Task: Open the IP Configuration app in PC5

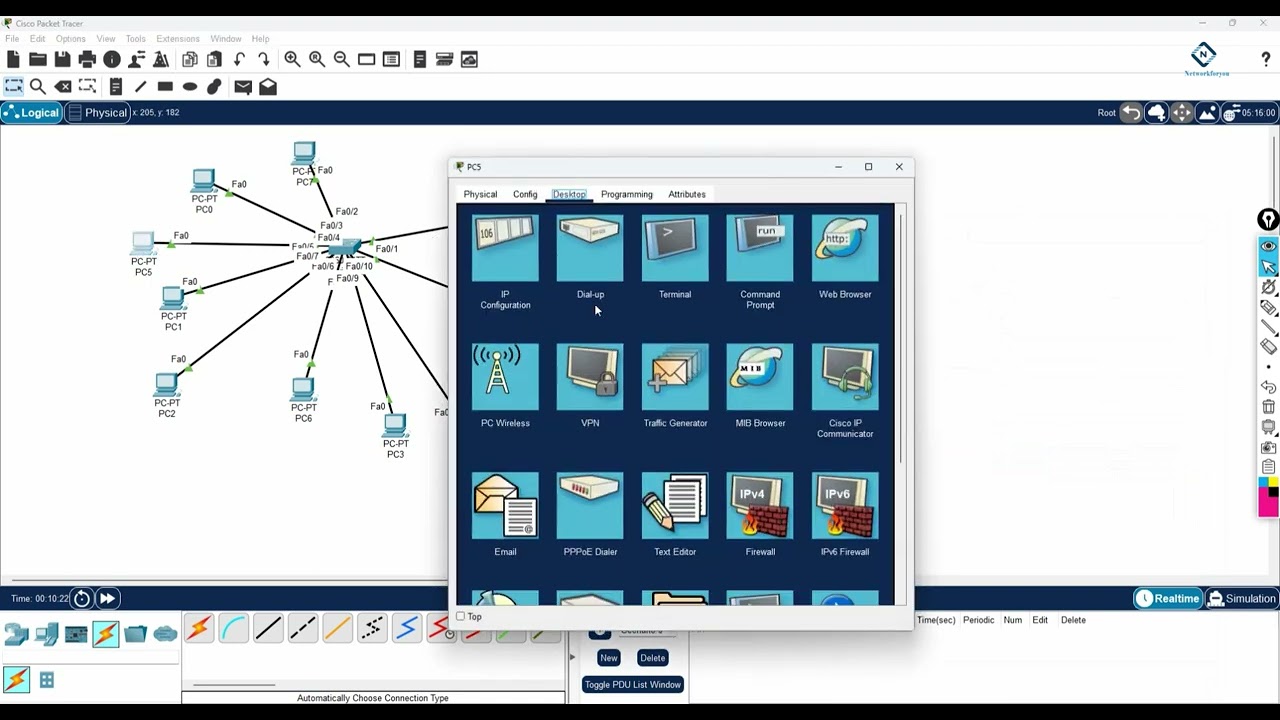Action: coord(505,264)
